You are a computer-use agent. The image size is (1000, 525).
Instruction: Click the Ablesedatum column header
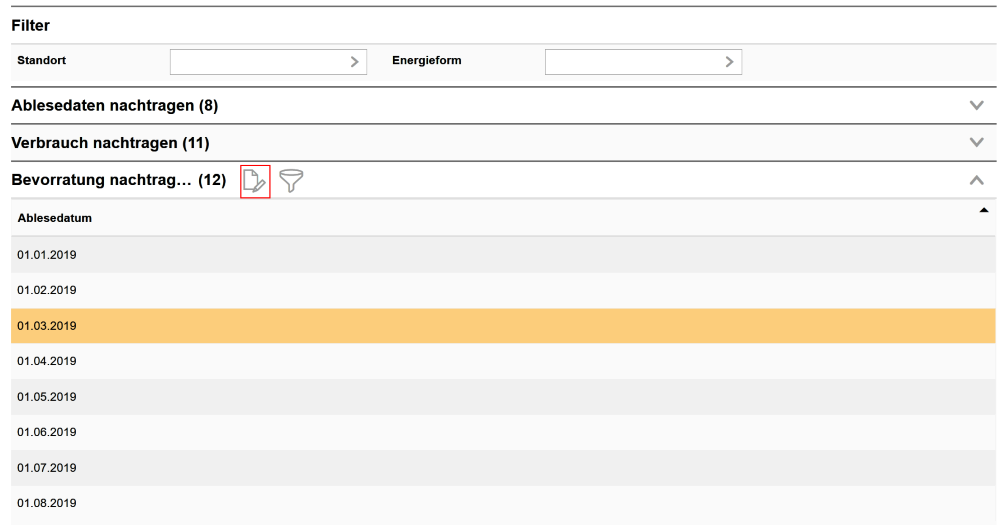[x=55, y=218]
